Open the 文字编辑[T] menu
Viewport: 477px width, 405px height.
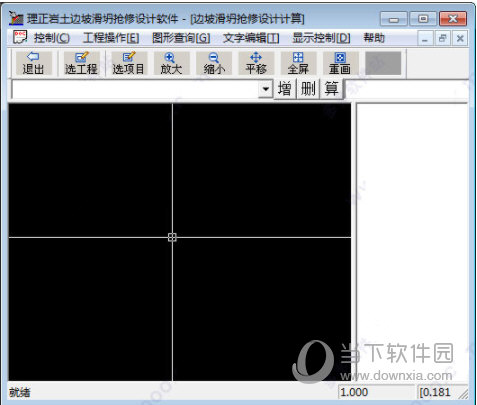[x=251, y=38]
